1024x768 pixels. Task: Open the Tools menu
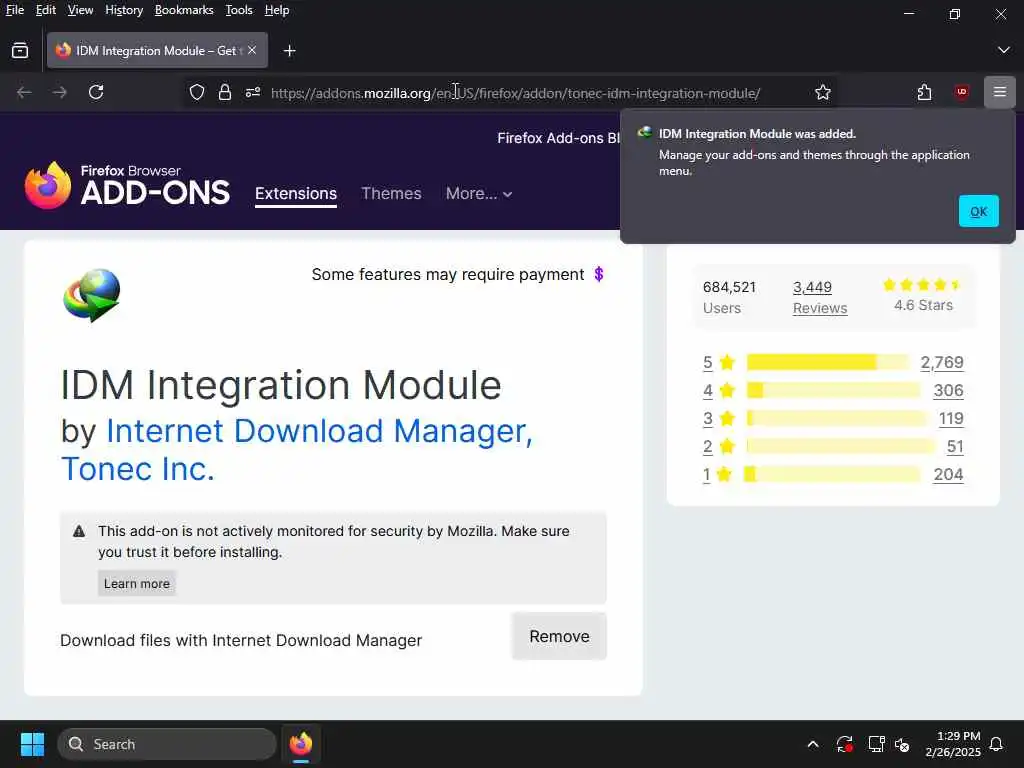click(239, 10)
